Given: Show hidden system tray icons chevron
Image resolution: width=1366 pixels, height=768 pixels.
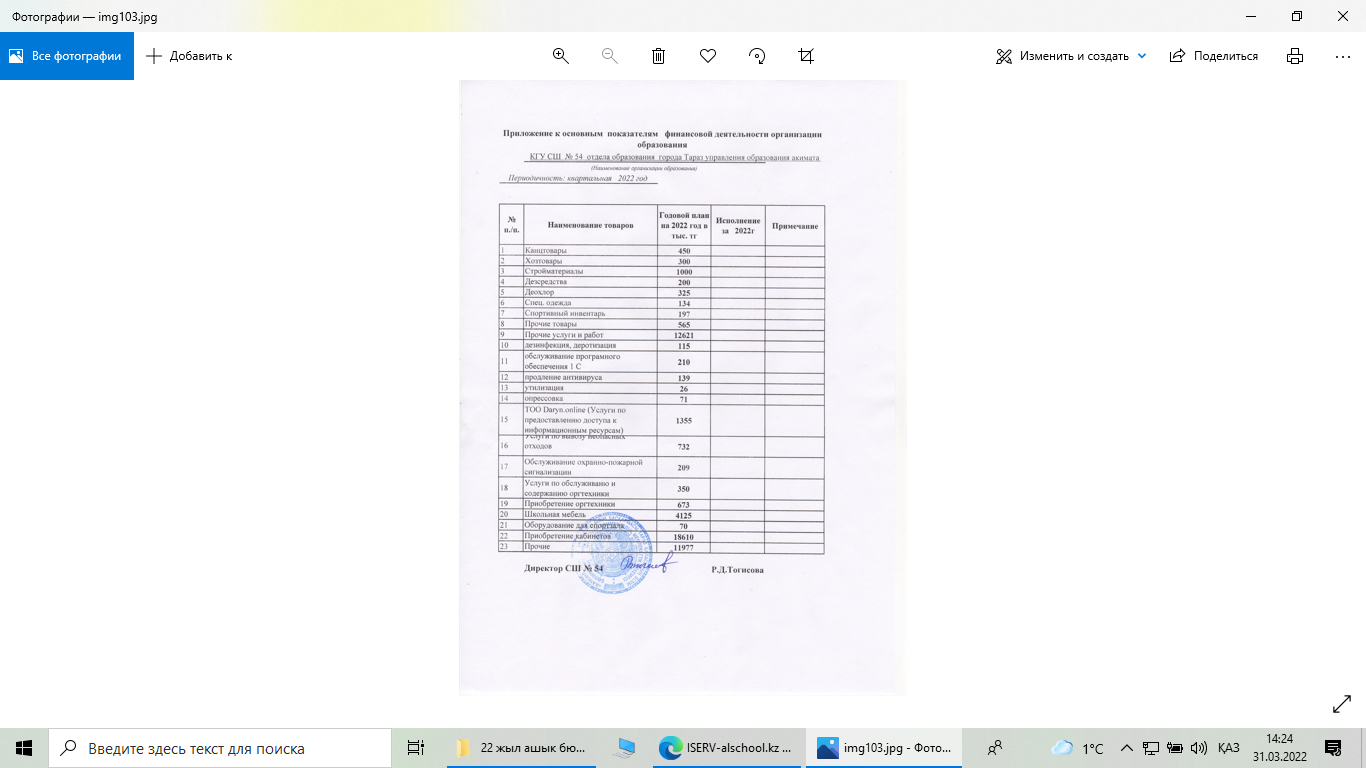Looking at the screenshot, I should coord(1127,748).
